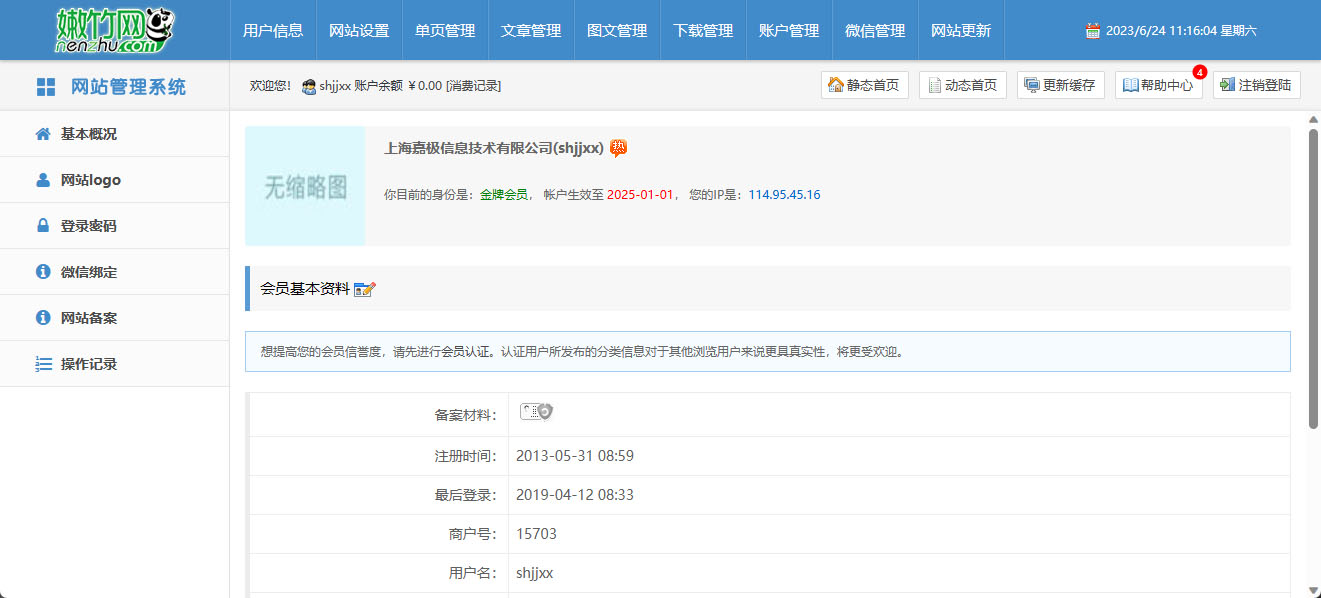1321x598 pixels.
Task: Open the 消费记录 link
Action: point(473,86)
